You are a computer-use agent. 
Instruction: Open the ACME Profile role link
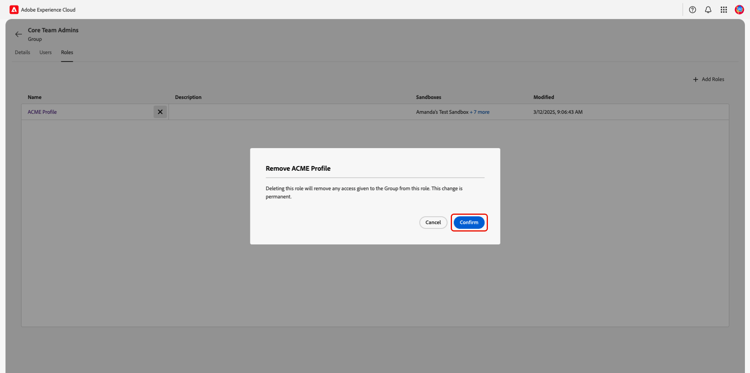(x=42, y=112)
